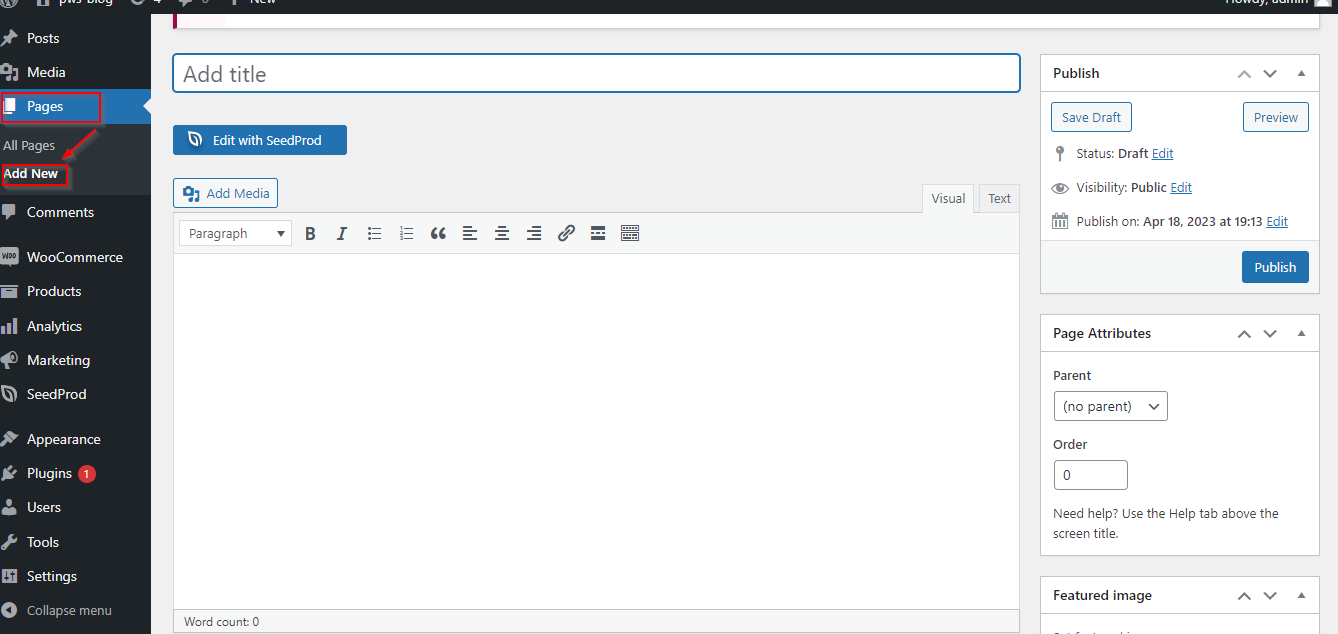
Task: Edit the Publish on date
Action: (1277, 222)
